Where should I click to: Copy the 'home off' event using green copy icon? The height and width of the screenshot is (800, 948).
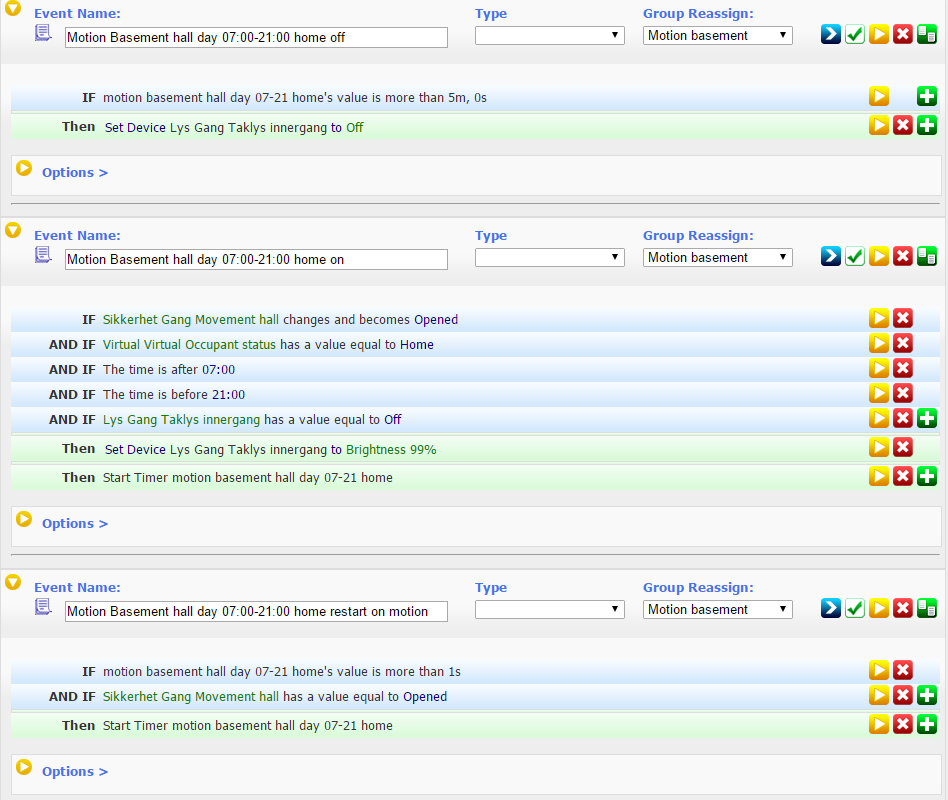tap(927, 34)
